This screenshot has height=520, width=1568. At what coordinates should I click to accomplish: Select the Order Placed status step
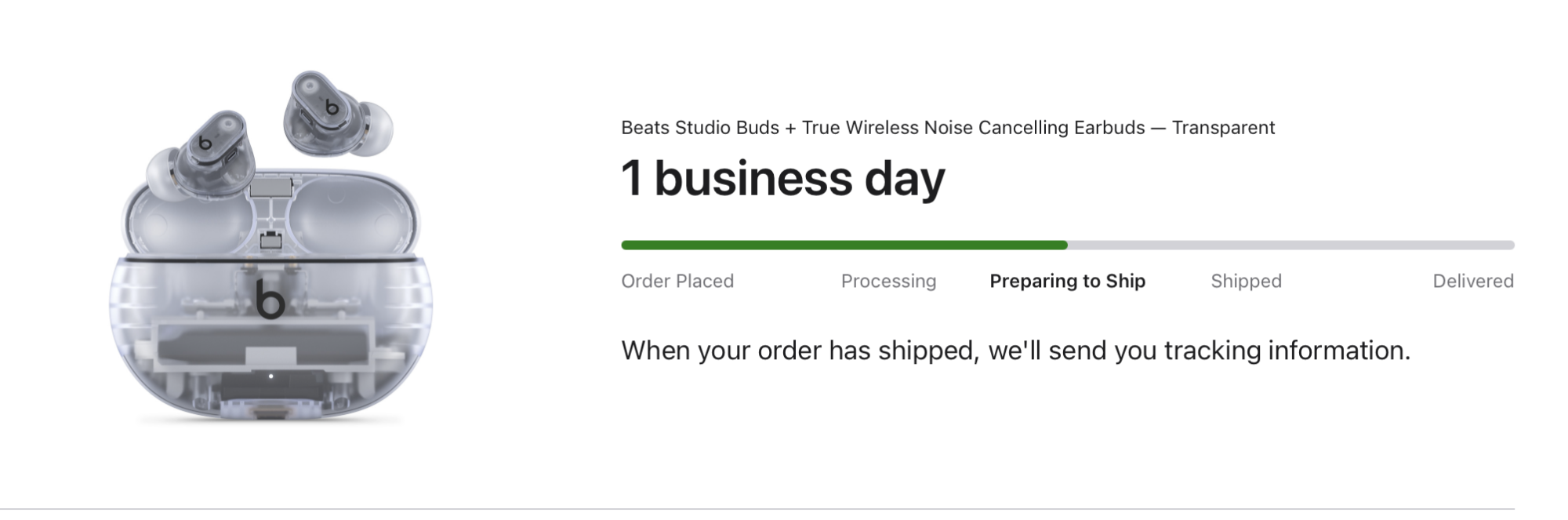(677, 281)
